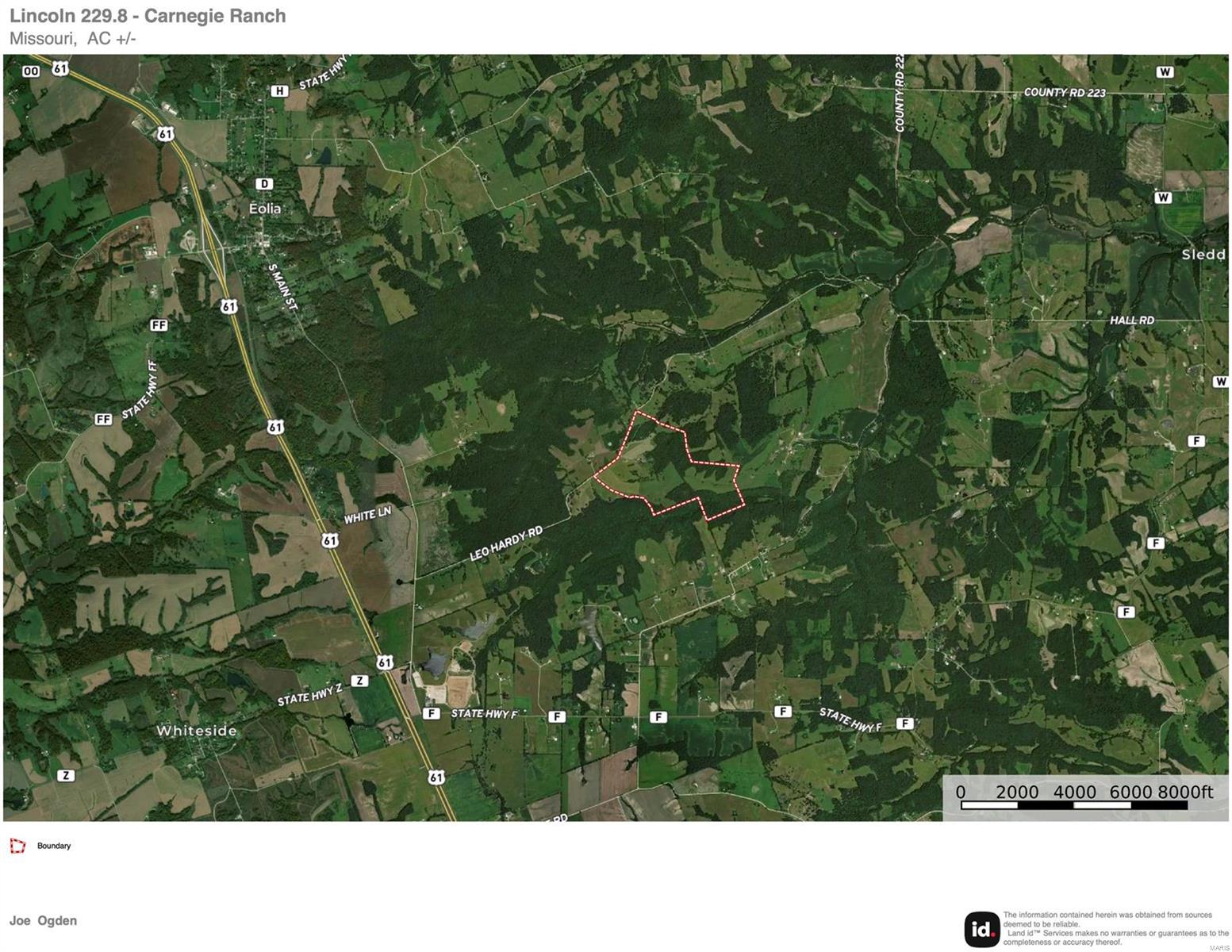Click the D highway shield above Eolia
Image resolution: width=1232 pixels, height=952 pixels.
click(265, 184)
